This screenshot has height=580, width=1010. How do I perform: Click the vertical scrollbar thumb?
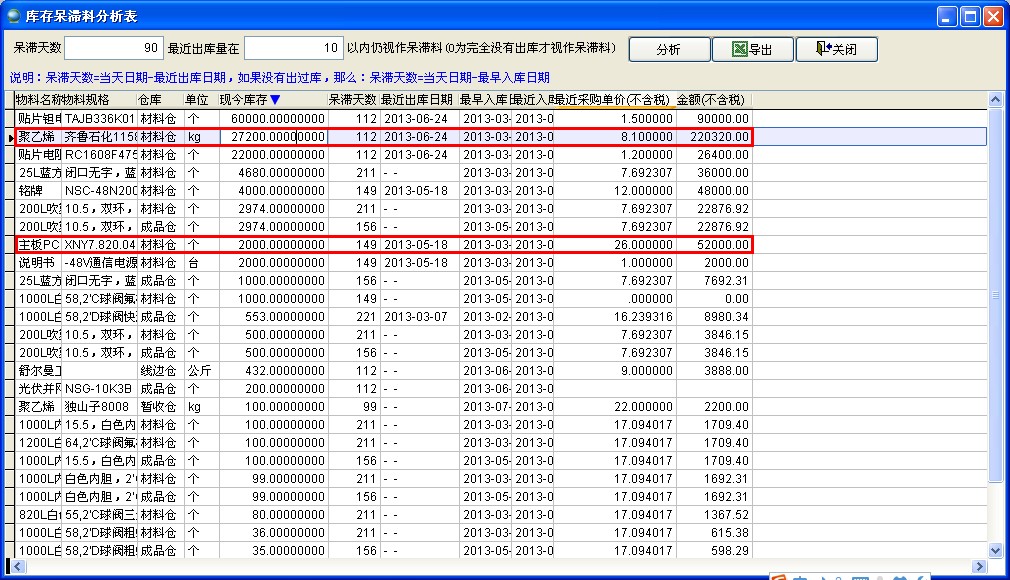pyautogui.click(x=995, y=295)
